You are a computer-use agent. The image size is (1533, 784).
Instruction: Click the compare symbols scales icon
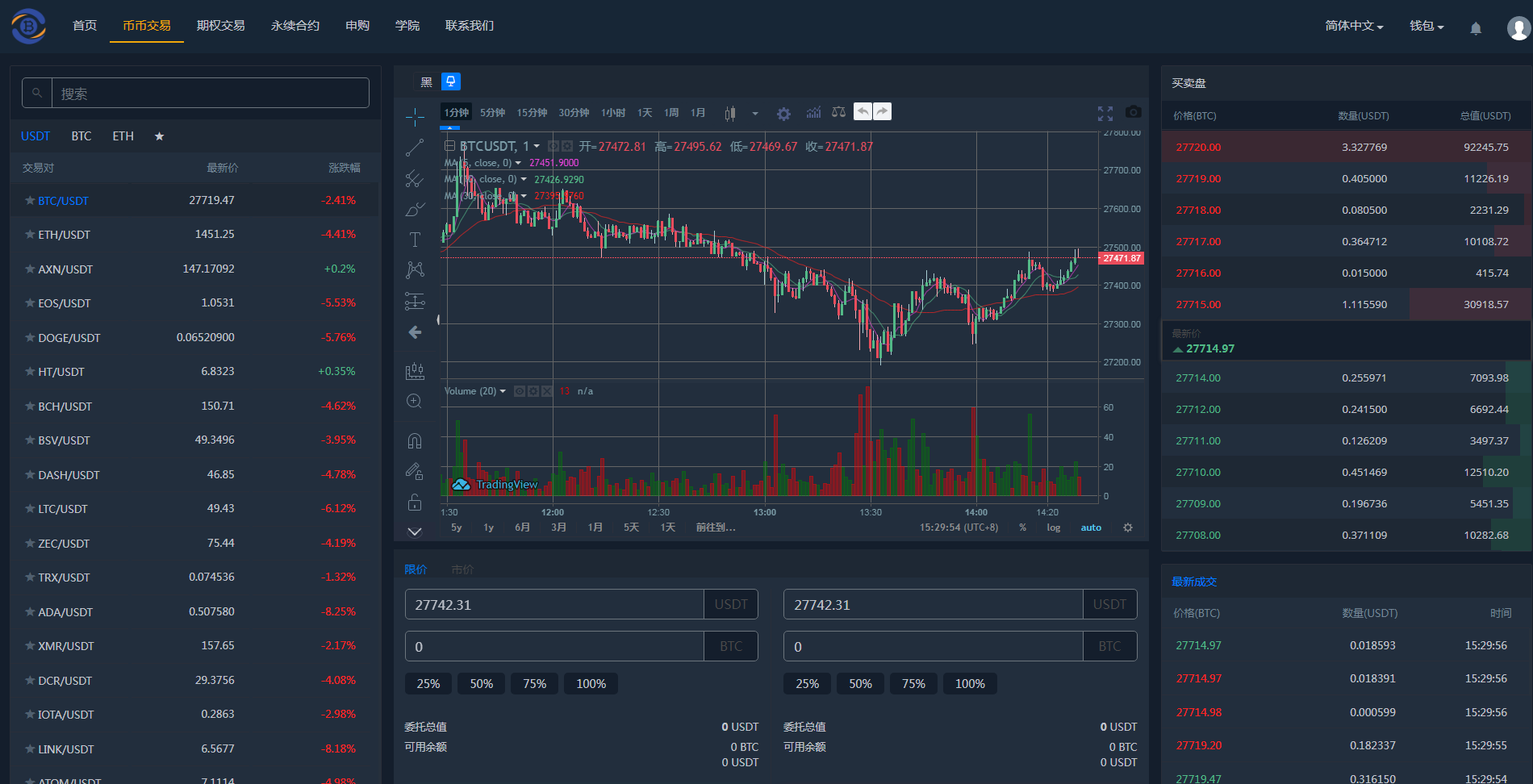839,112
